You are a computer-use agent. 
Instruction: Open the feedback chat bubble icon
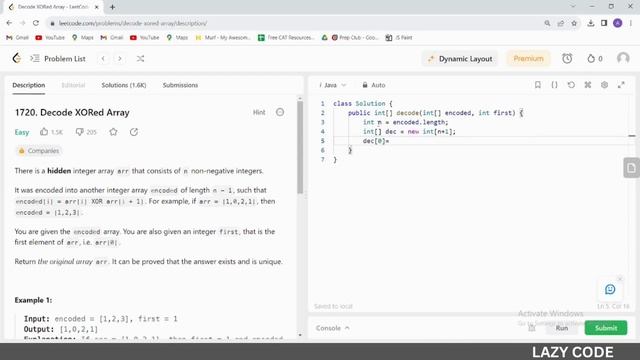pos(610,289)
